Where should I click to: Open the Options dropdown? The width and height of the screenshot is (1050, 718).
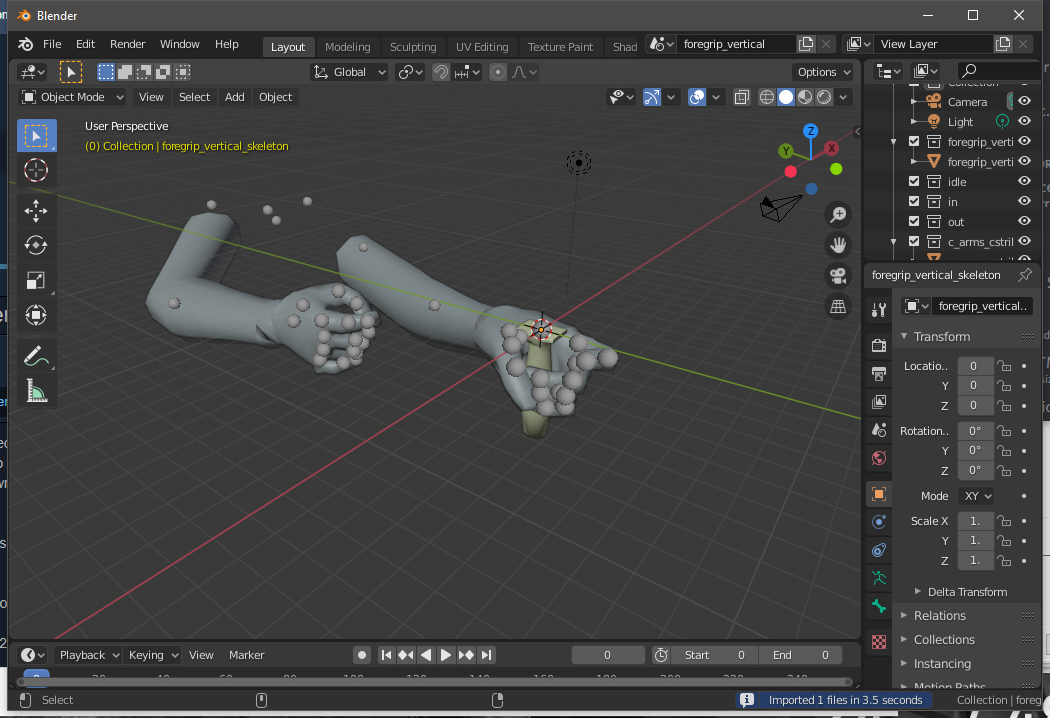click(823, 72)
